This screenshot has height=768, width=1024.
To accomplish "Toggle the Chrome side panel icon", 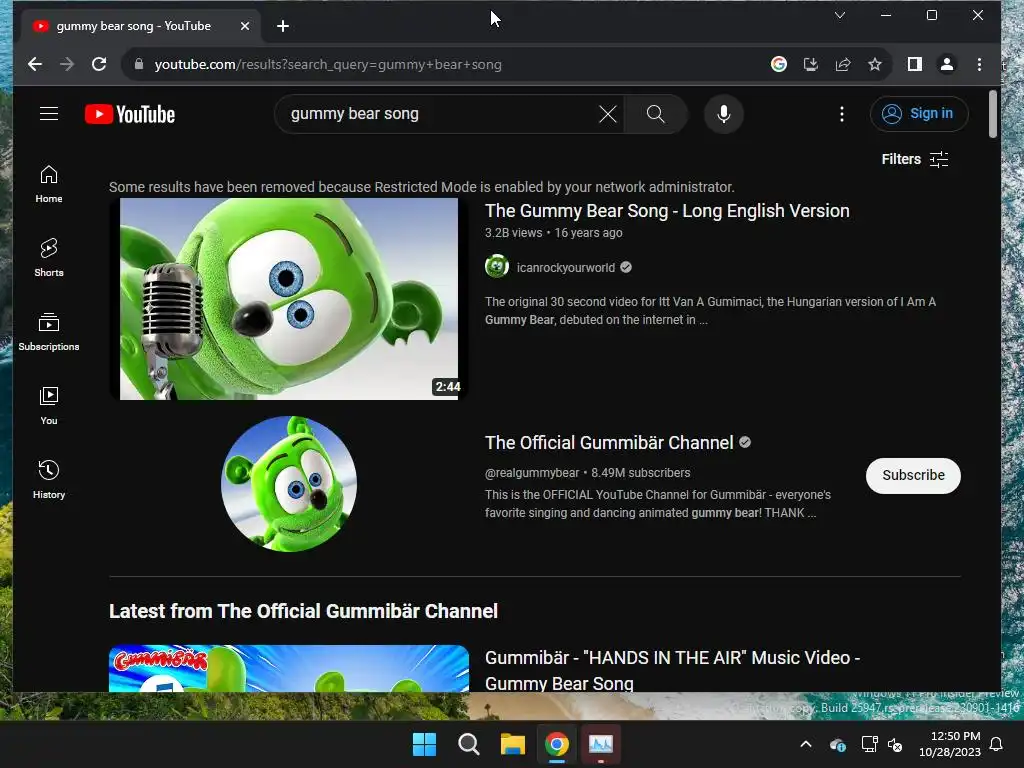I will tap(914, 64).
